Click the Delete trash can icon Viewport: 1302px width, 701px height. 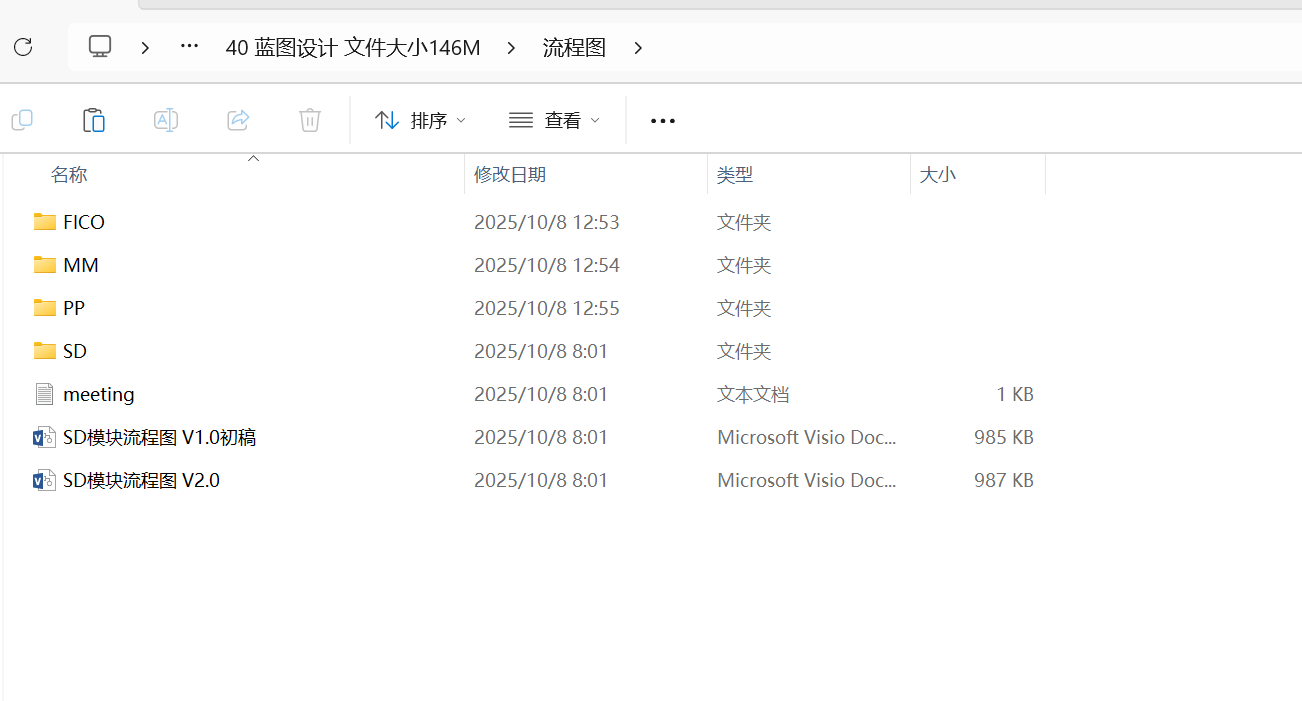pyautogui.click(x=310, y=120)
